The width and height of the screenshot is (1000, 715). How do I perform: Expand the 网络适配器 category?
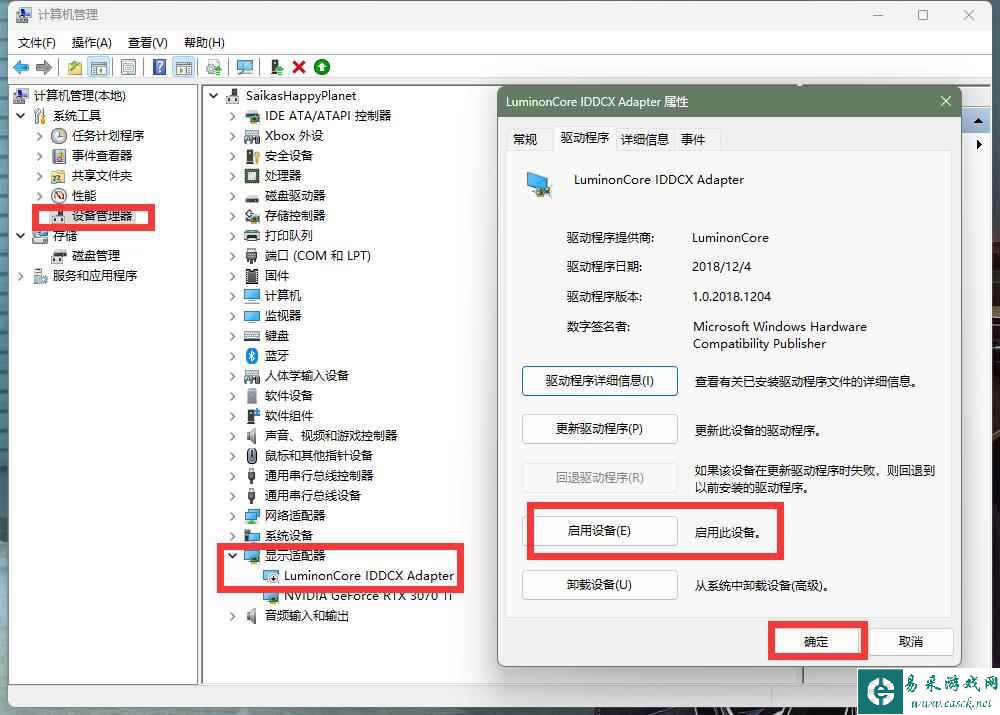coord(232,515)
